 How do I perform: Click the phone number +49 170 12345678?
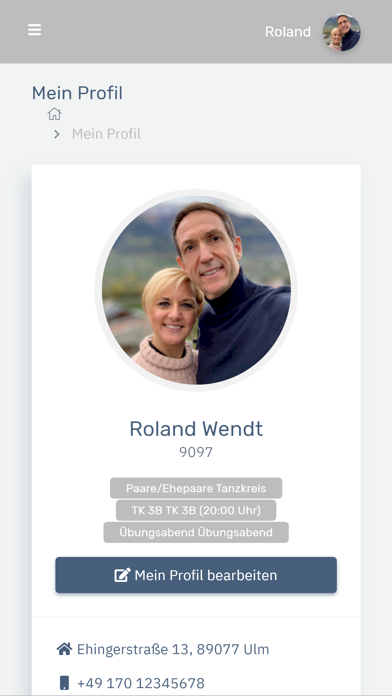coord(141,683)
